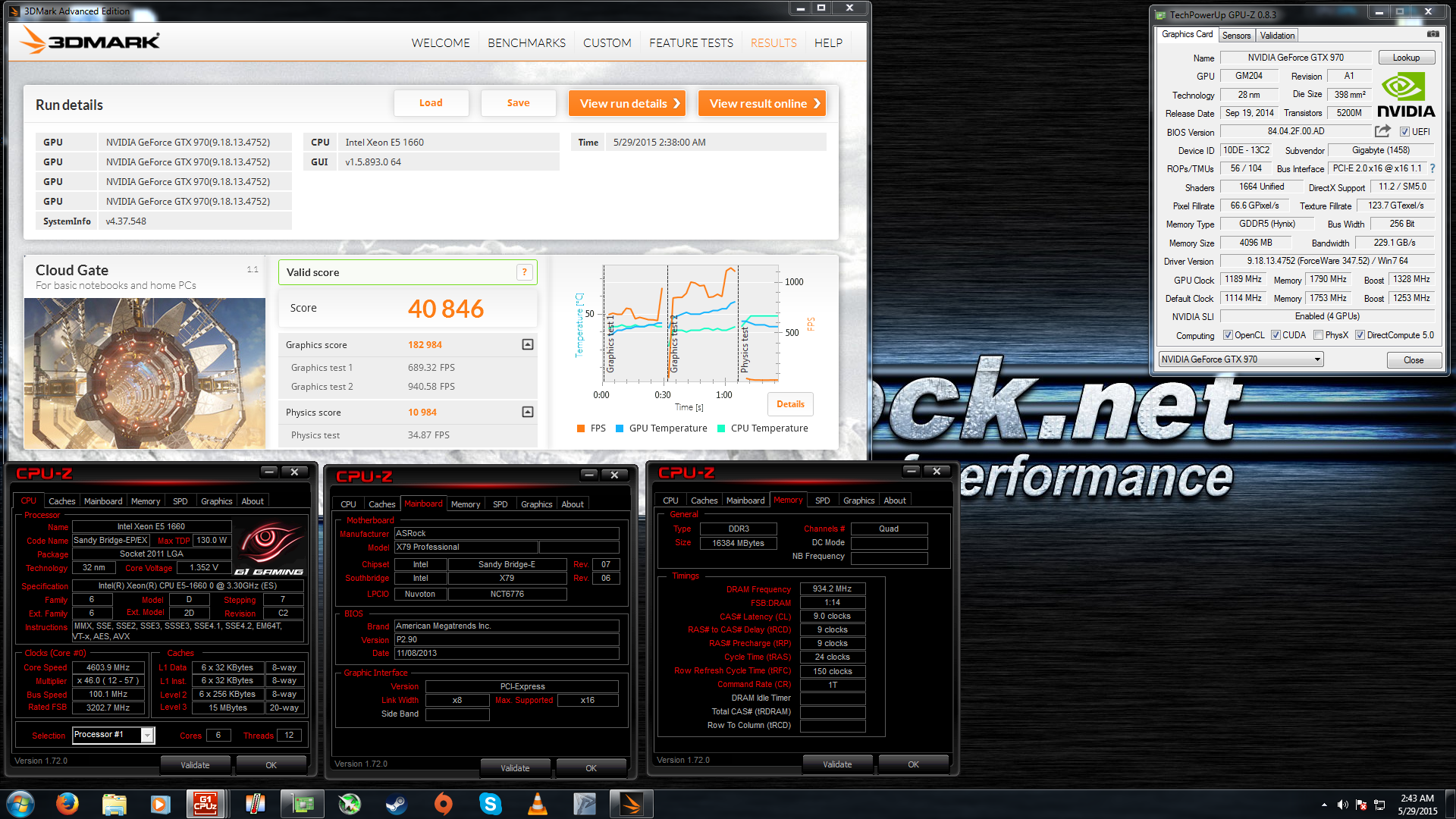Open MSI Afterburner taskbar icon

[x=349, y=803]
